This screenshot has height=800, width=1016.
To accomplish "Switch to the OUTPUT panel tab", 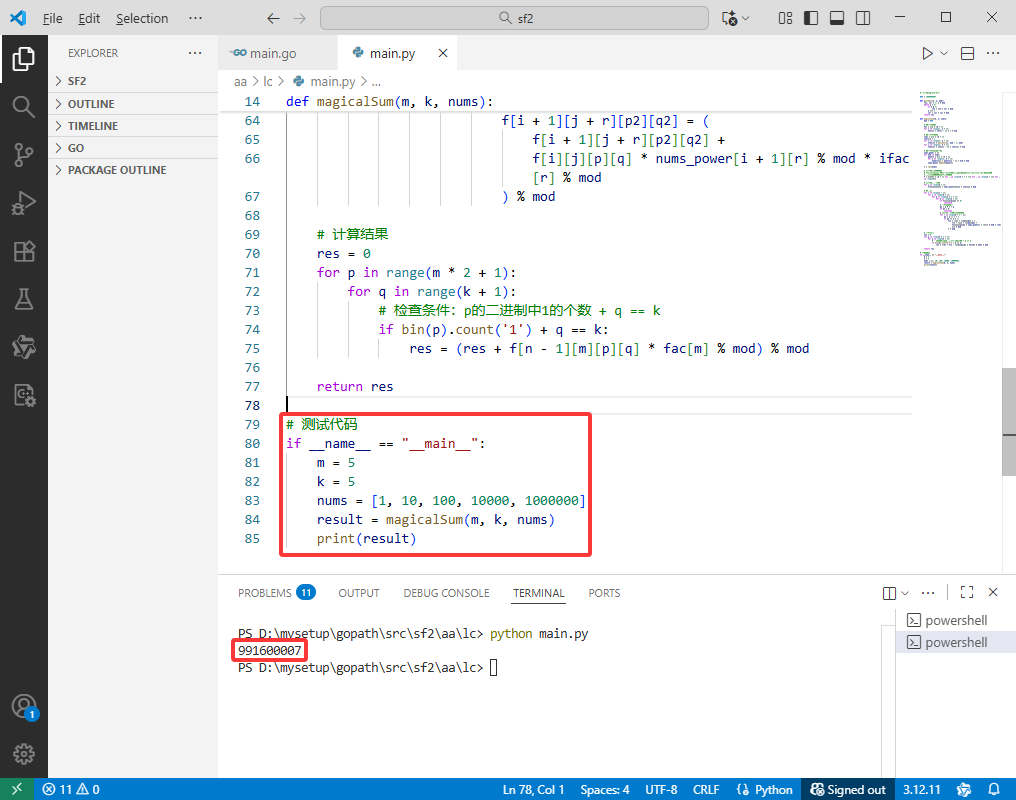I will 358,593.
